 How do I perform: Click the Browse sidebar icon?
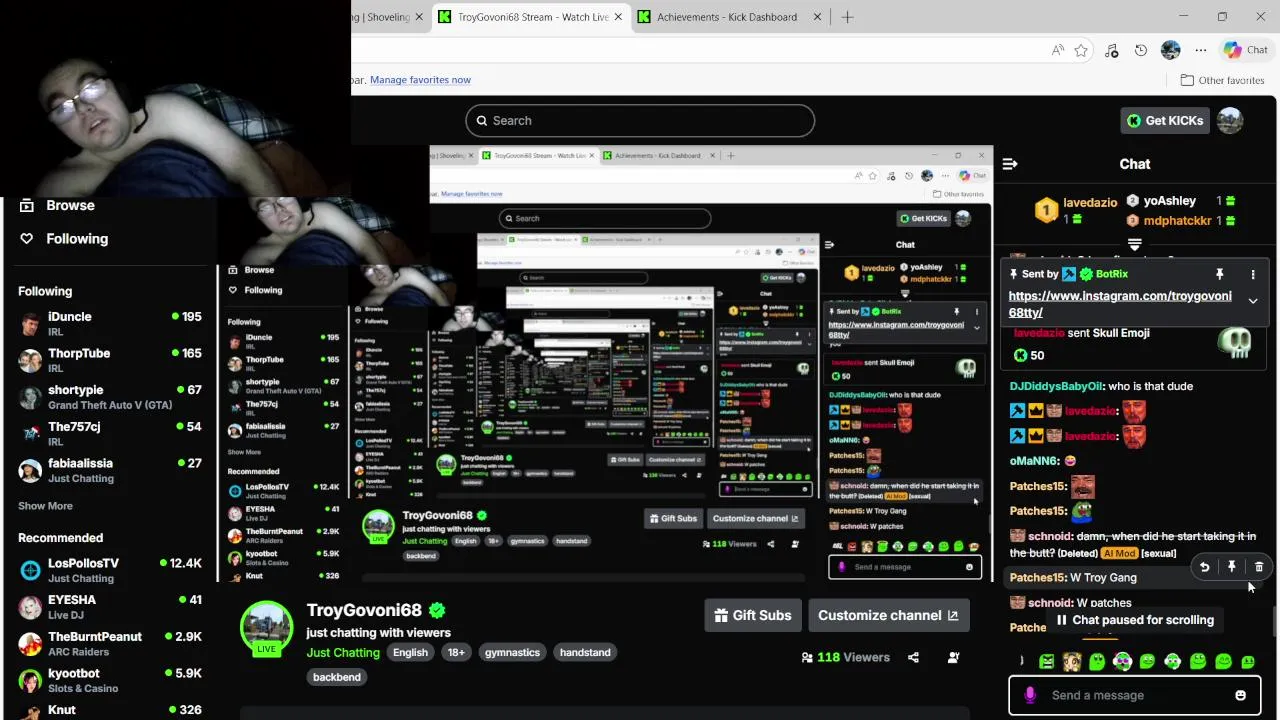click(x=27, y=205)
